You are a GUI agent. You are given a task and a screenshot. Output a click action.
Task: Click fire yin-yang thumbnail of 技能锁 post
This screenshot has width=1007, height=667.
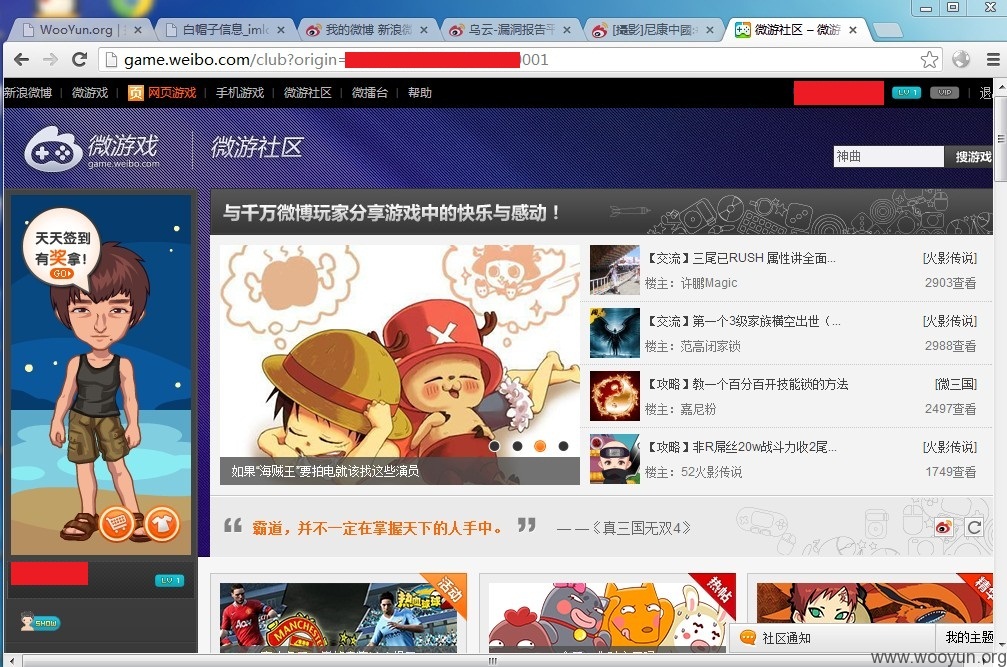pyautogui.click(x=615, y=396)
